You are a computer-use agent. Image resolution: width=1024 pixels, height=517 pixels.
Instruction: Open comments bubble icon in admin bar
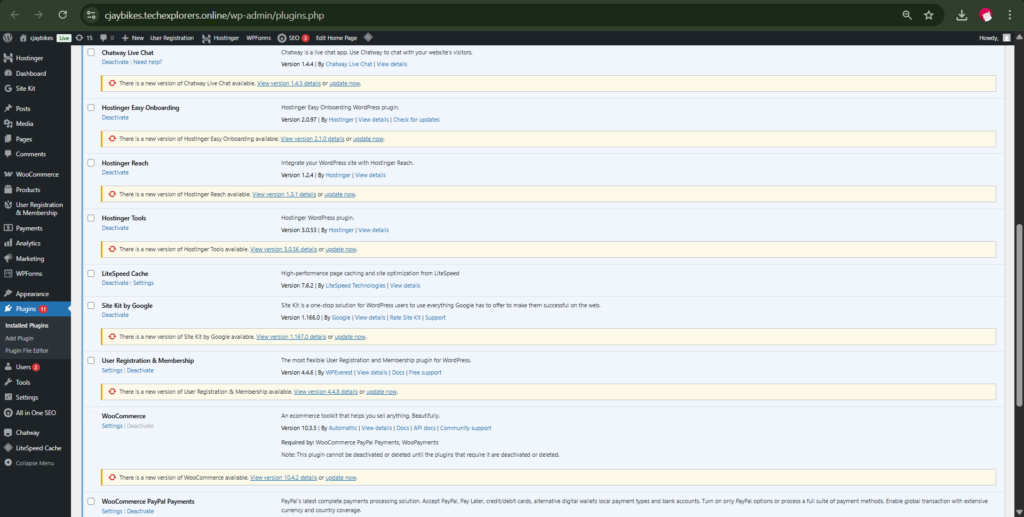[103, 38]
